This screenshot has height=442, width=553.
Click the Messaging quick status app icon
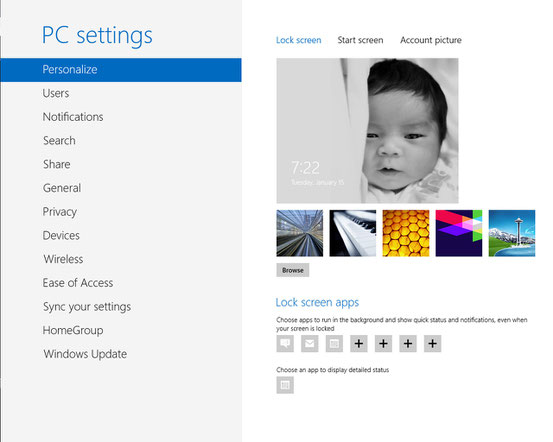click(x=285, y=344)
